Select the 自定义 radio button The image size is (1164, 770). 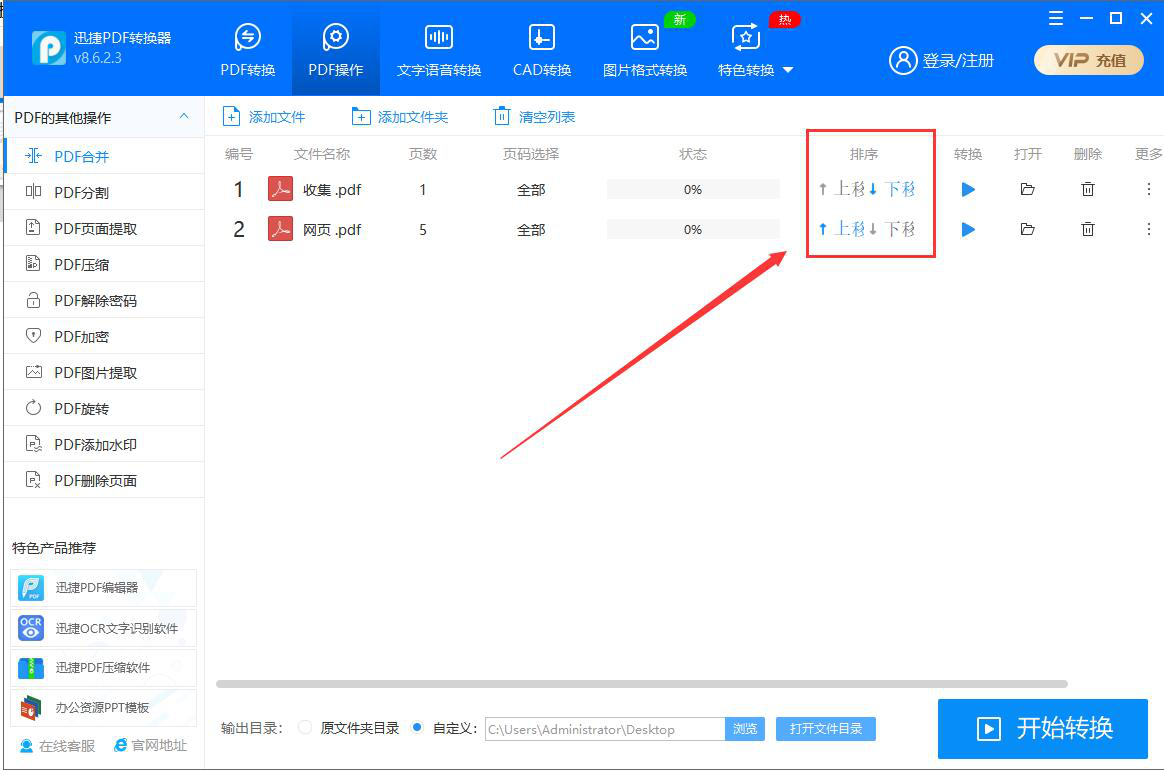click(418, 728)
